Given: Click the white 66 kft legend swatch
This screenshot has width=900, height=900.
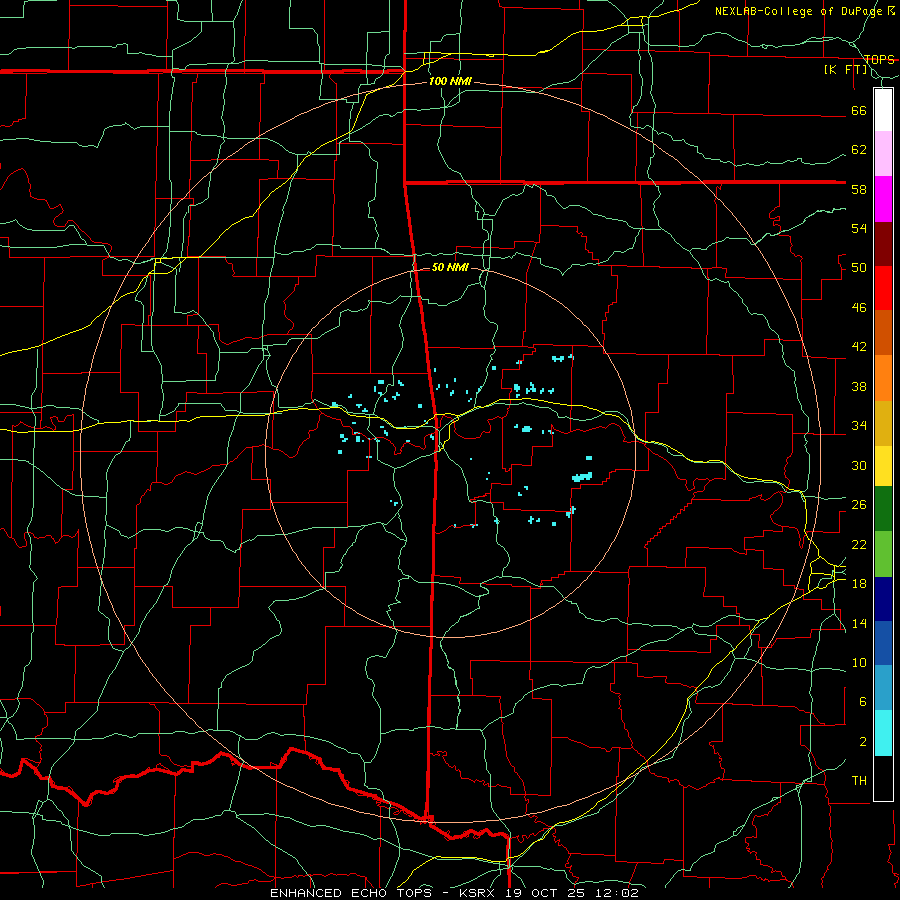Looking at the screenshot, I should pyautogui.click(x=883, y=110).
